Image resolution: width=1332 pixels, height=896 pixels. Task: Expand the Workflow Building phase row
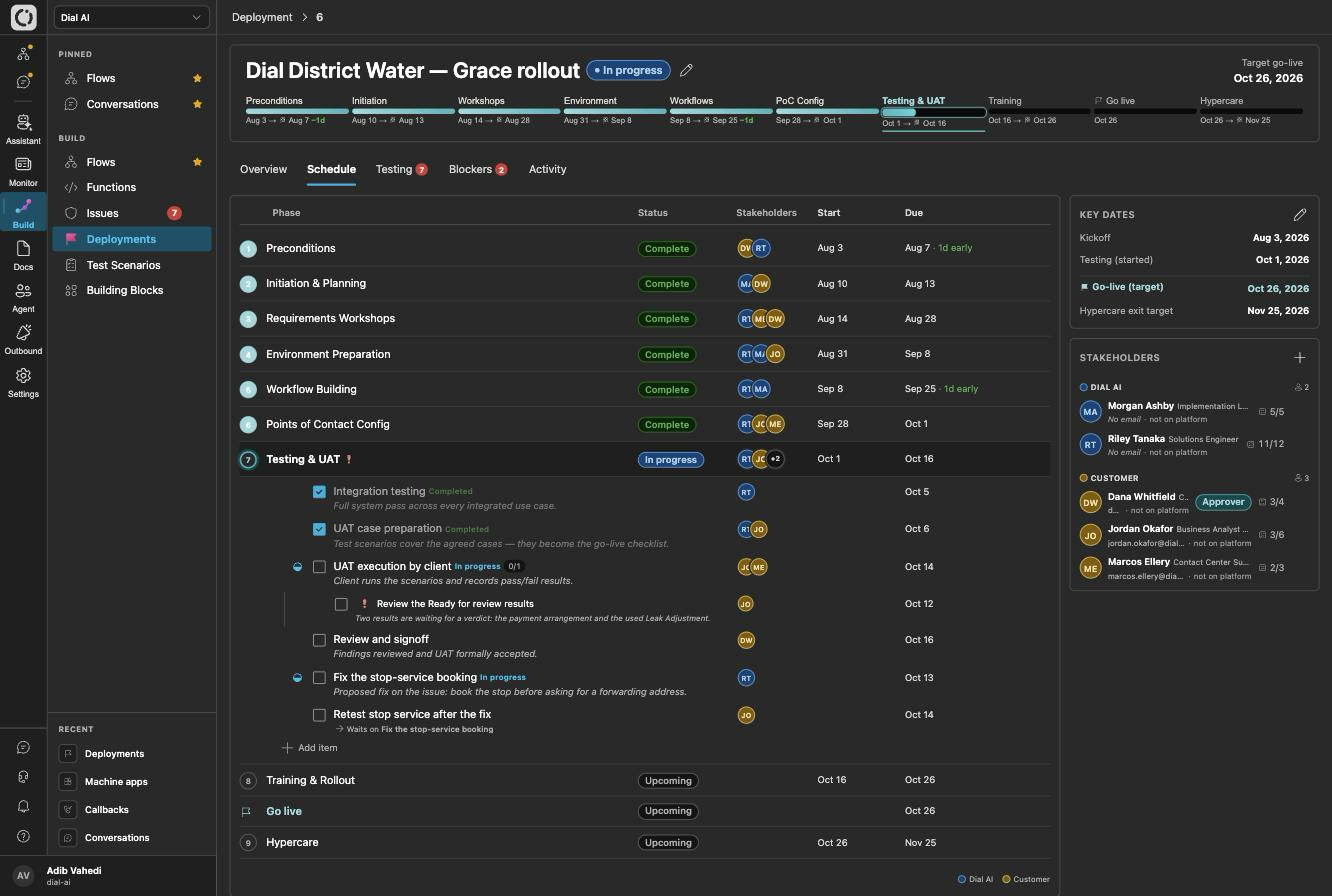645,389
